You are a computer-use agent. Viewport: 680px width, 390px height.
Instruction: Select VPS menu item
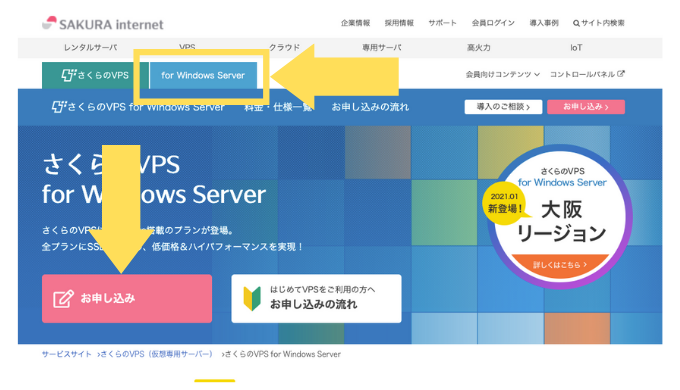click(187, 47)
